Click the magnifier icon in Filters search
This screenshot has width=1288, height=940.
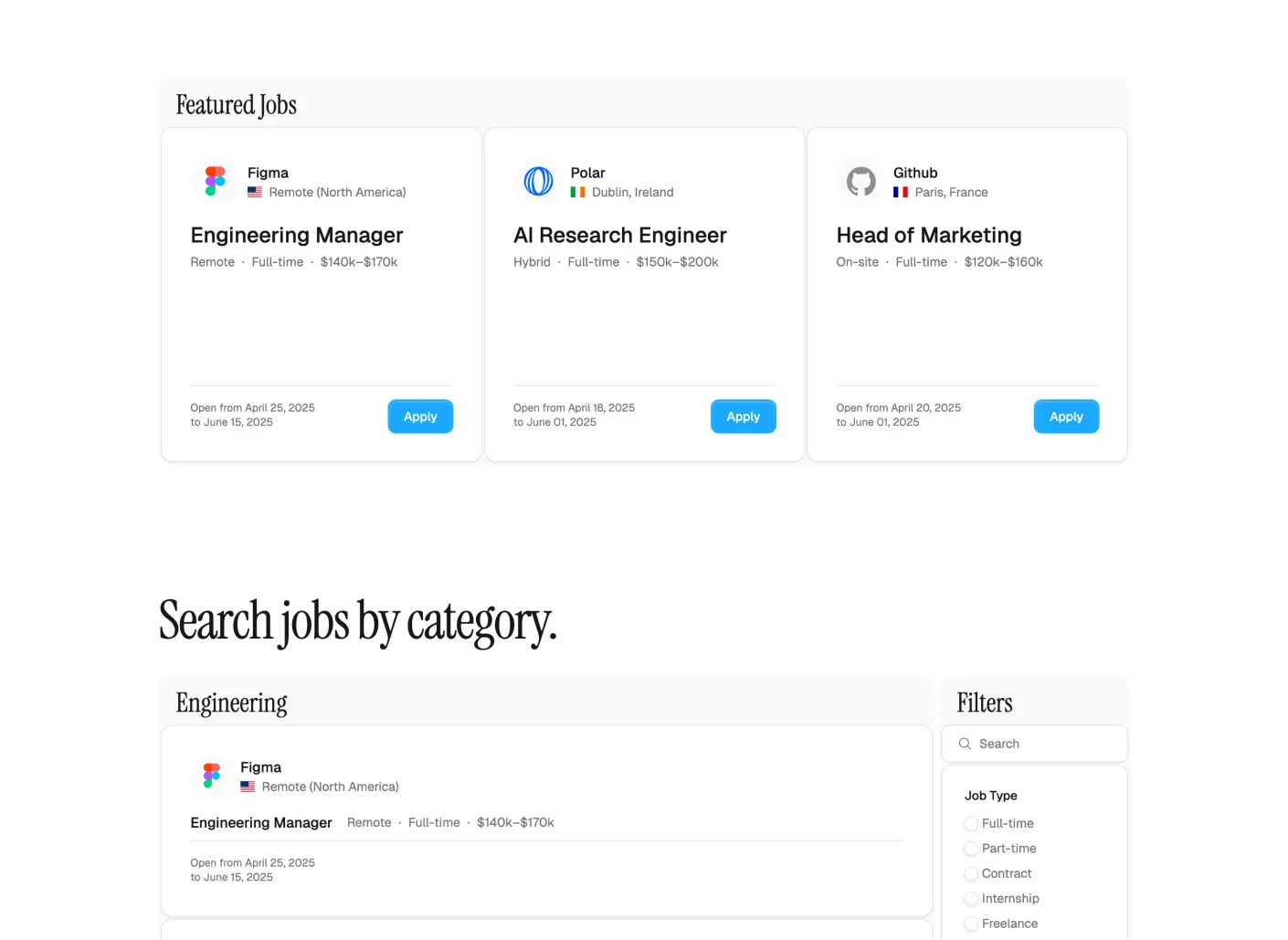click(x=965, y=744)
